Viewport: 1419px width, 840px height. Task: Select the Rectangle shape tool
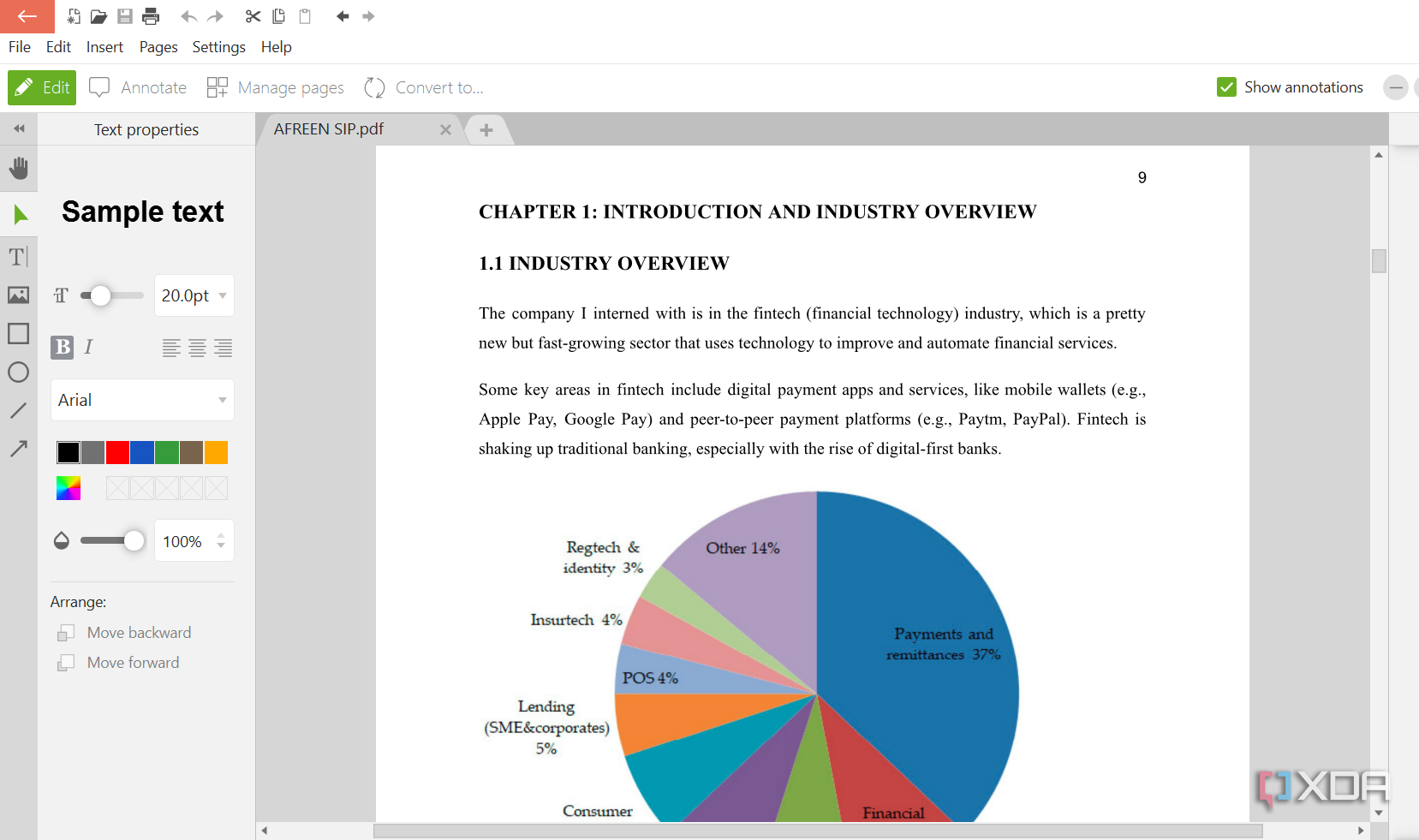coord(19,333)
